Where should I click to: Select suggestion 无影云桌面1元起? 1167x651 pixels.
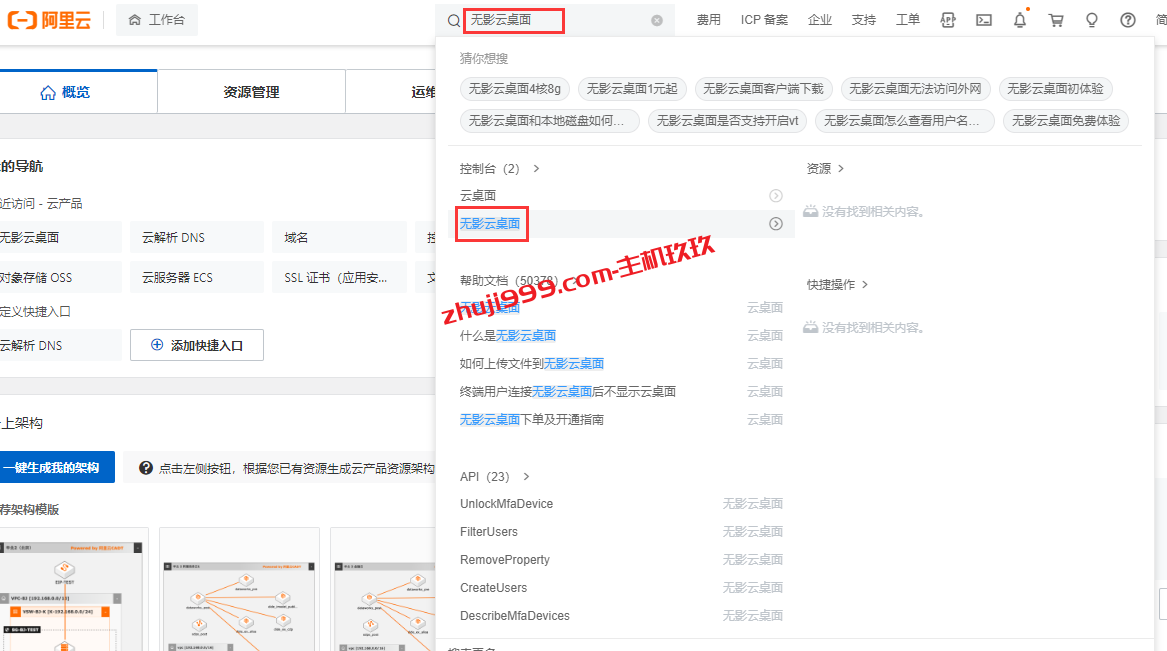pos(632,89)
